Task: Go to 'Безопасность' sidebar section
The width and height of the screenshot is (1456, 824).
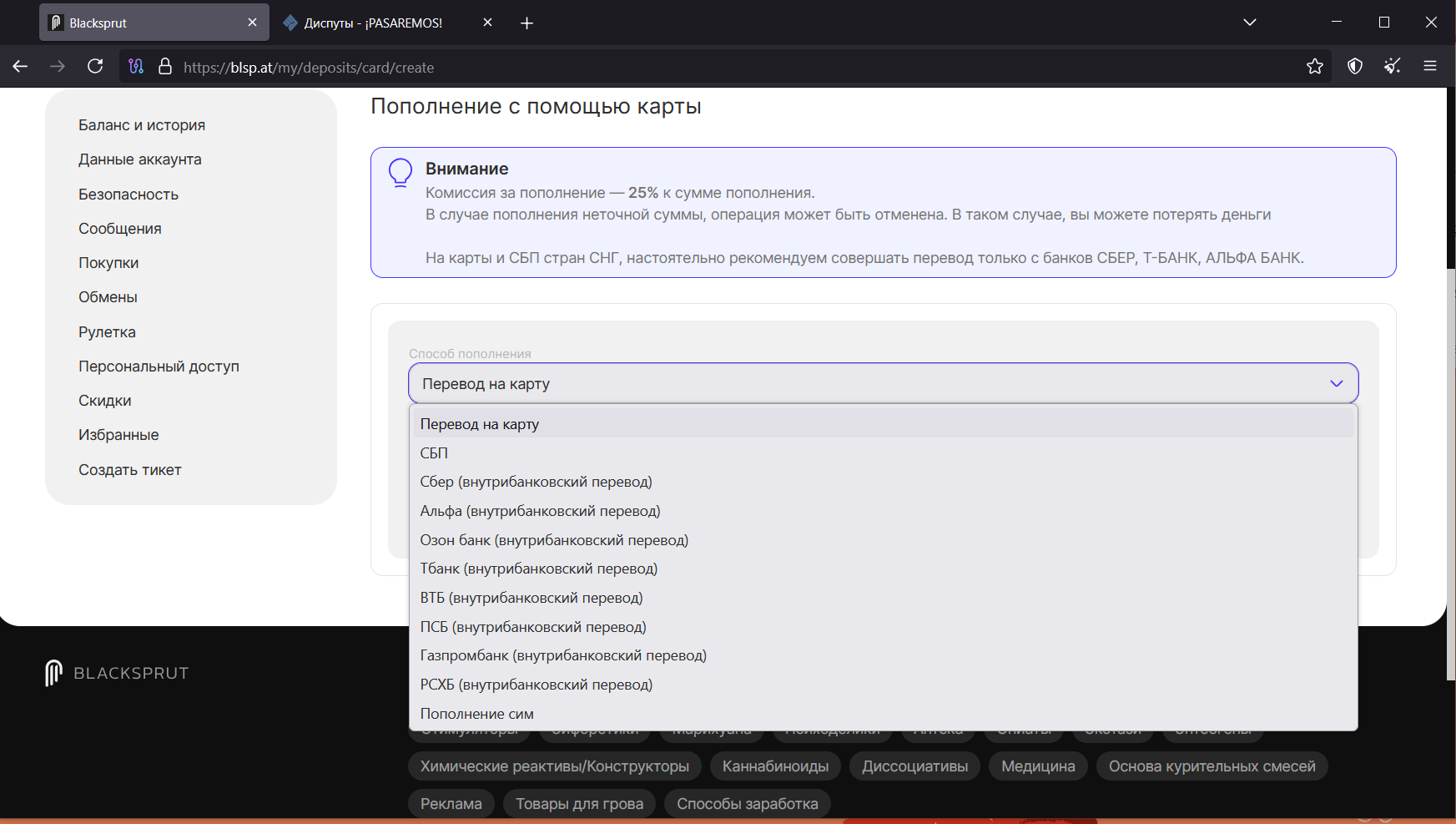Action: (128, 195)
